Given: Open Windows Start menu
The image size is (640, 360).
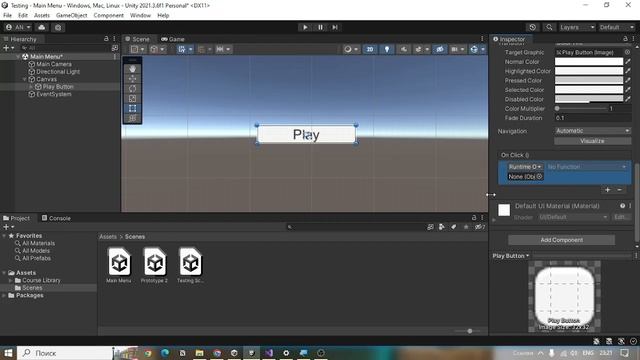Looking at the screenshot, I should 8,353.
